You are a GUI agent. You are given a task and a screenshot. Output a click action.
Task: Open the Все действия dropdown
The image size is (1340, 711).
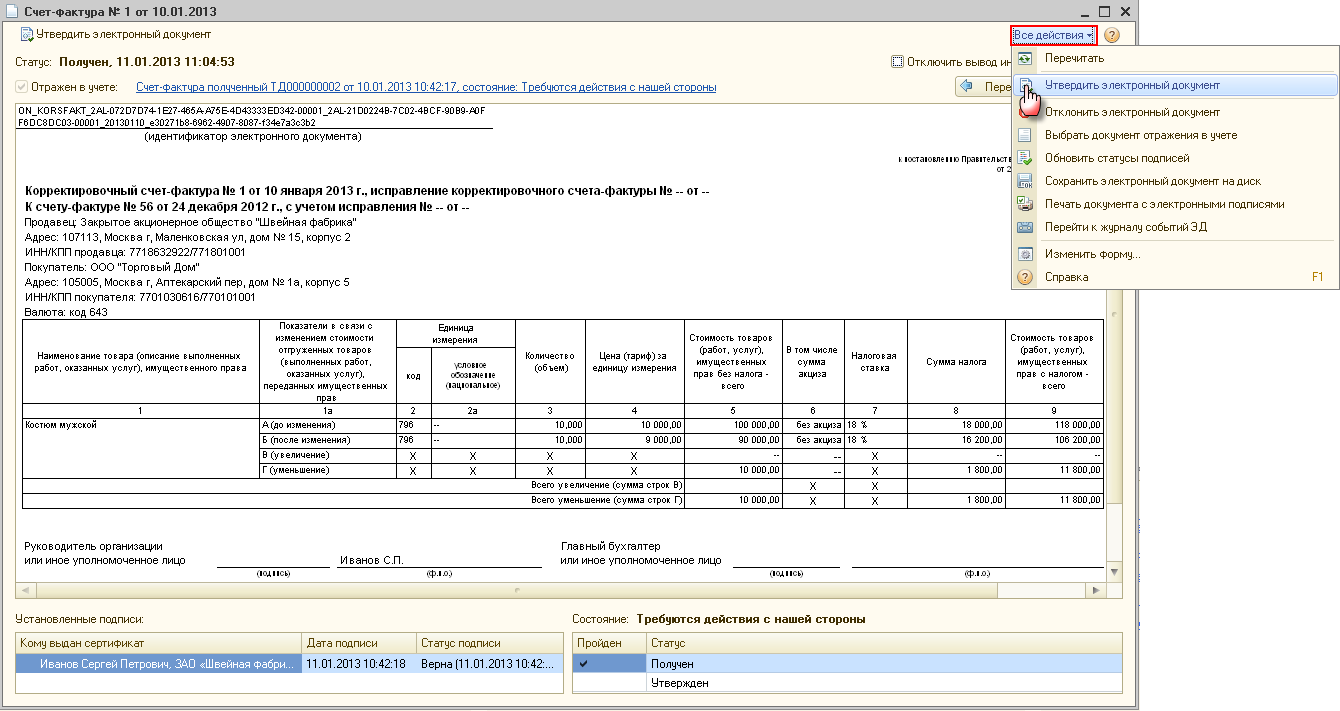pos(1053,35)
